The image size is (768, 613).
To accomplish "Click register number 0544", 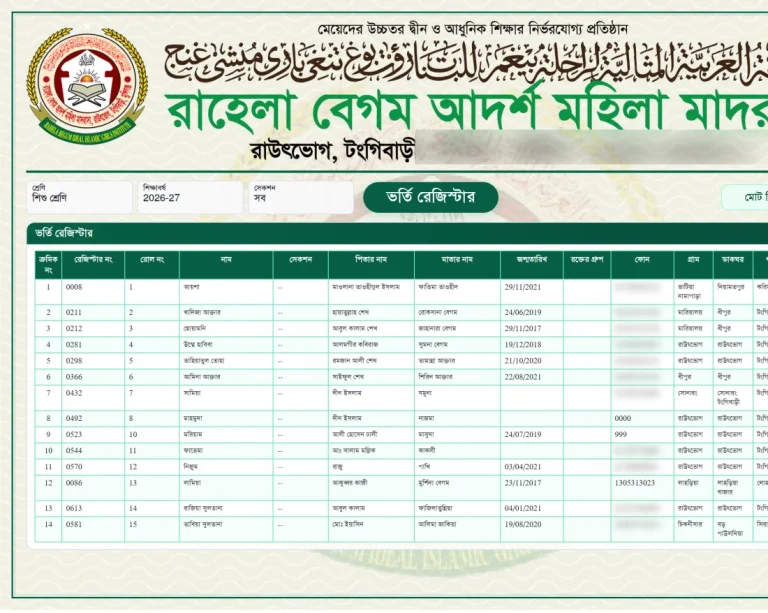I will (x=74, y=450).
